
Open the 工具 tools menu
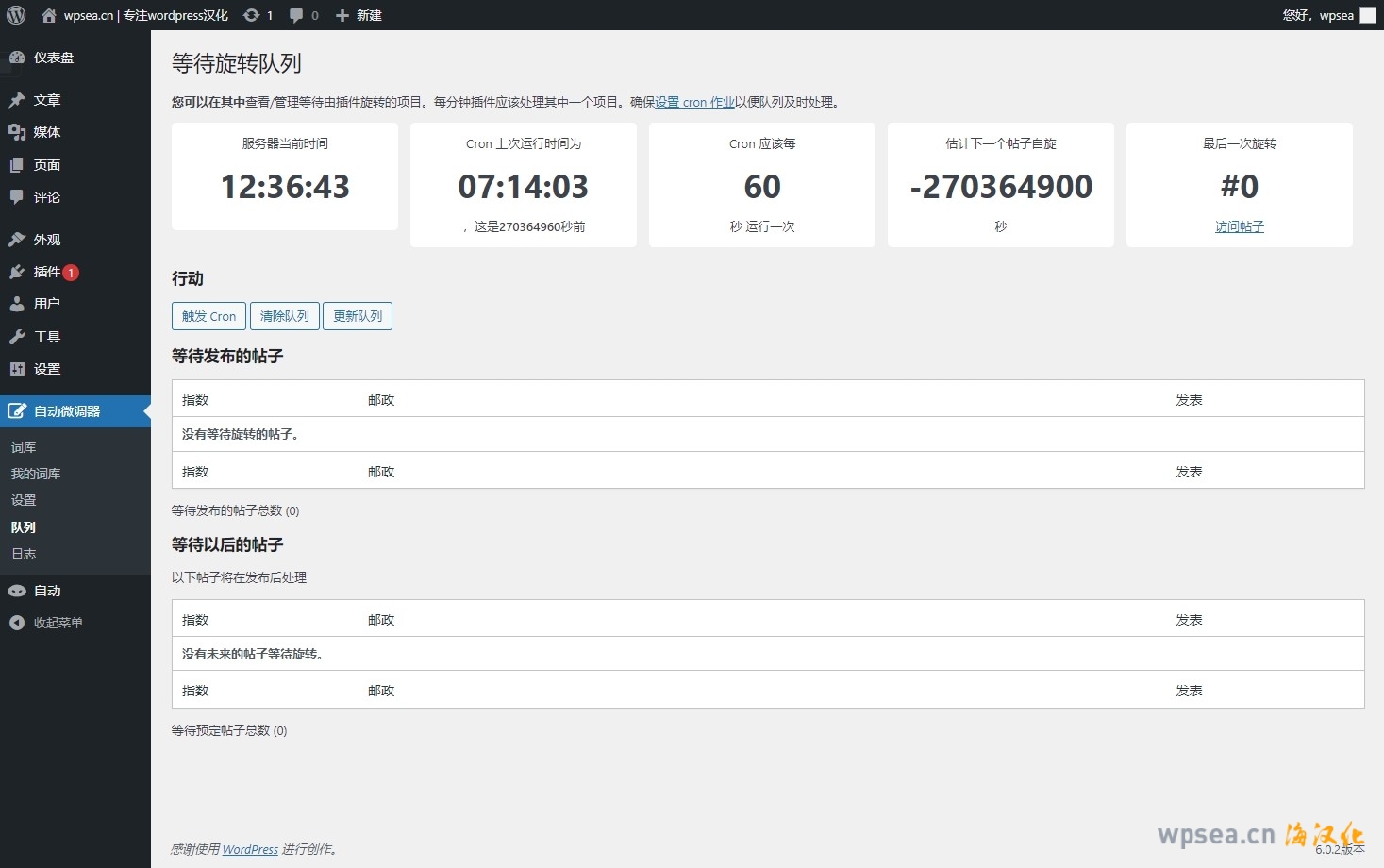[46, 337]
